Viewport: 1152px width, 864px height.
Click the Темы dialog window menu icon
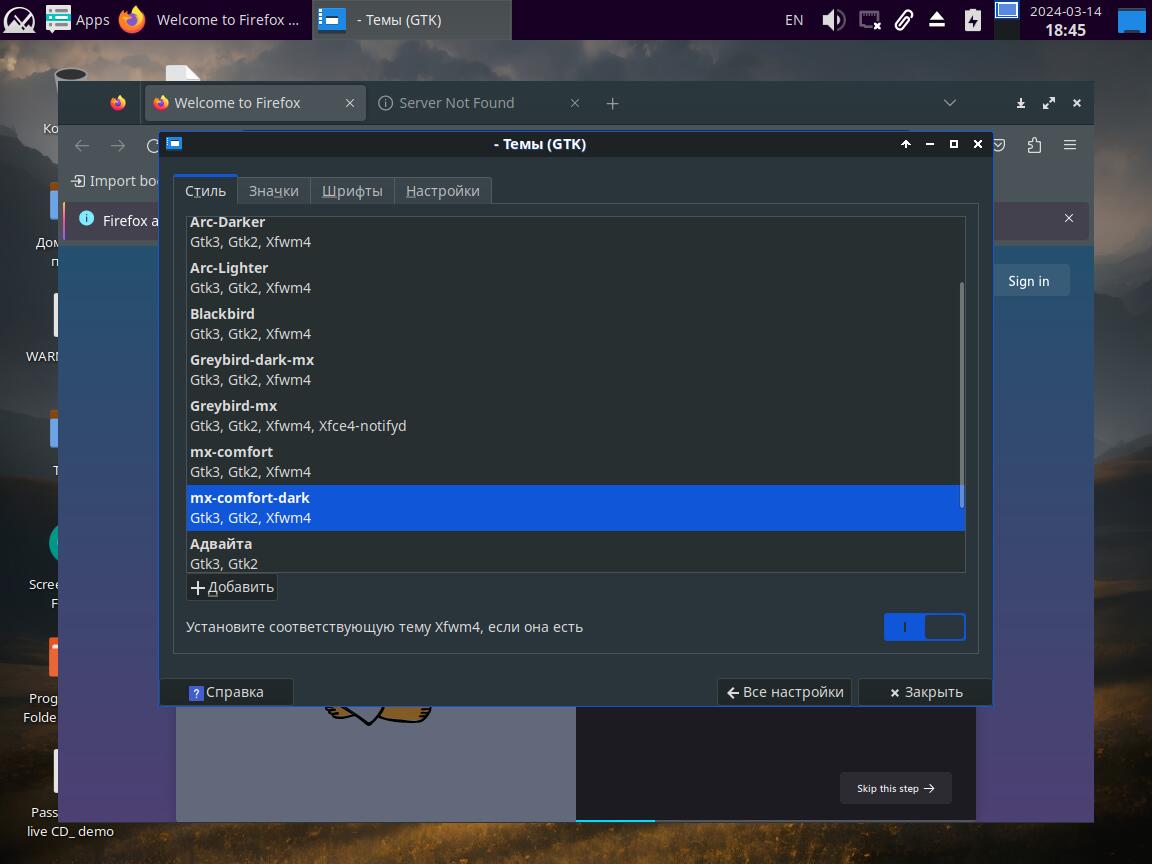pyautogui.click(x=174, y=143)
